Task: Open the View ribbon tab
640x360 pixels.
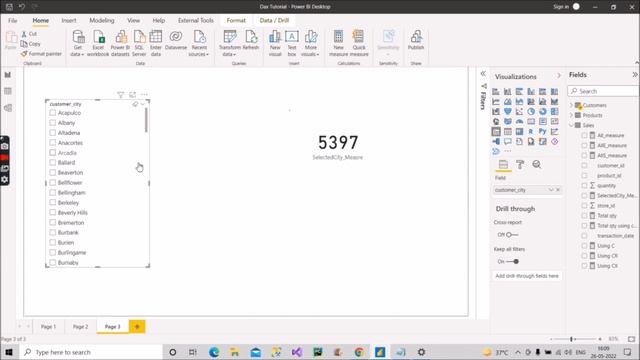Action: [x=133, y=20]
